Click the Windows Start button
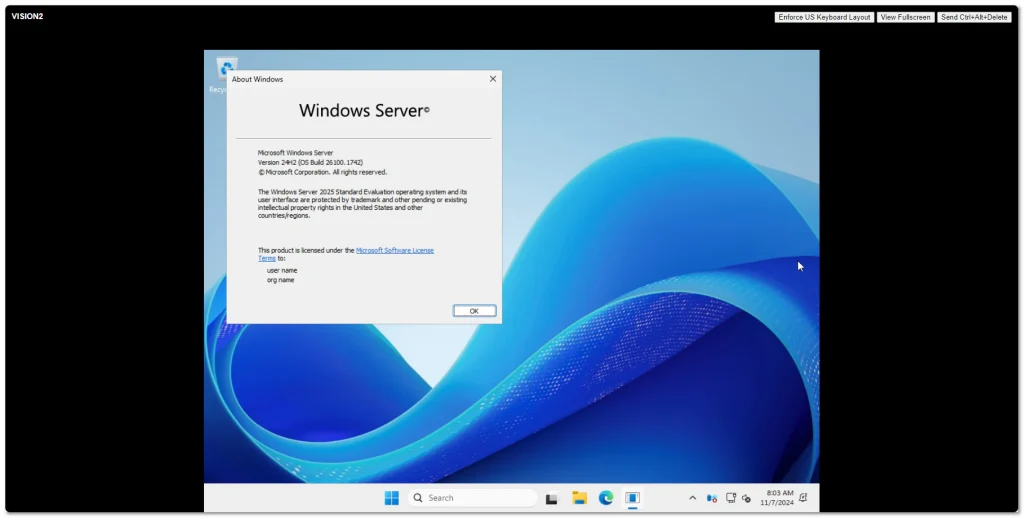Viewport: 1024px width, 518px height. click(x=391, y=498)
